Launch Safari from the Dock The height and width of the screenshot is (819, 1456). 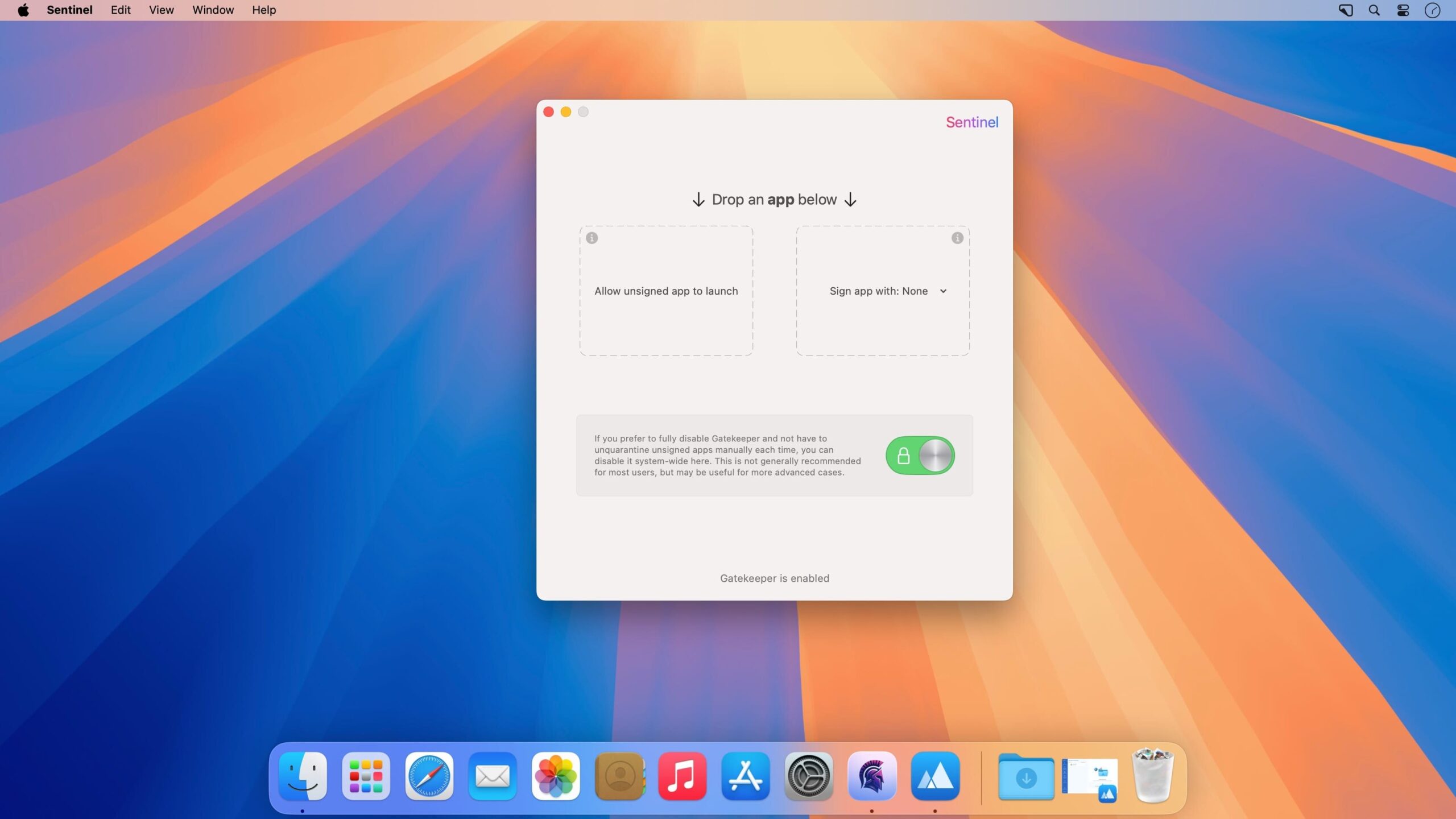pyautogui.click(x=429, y=776)
